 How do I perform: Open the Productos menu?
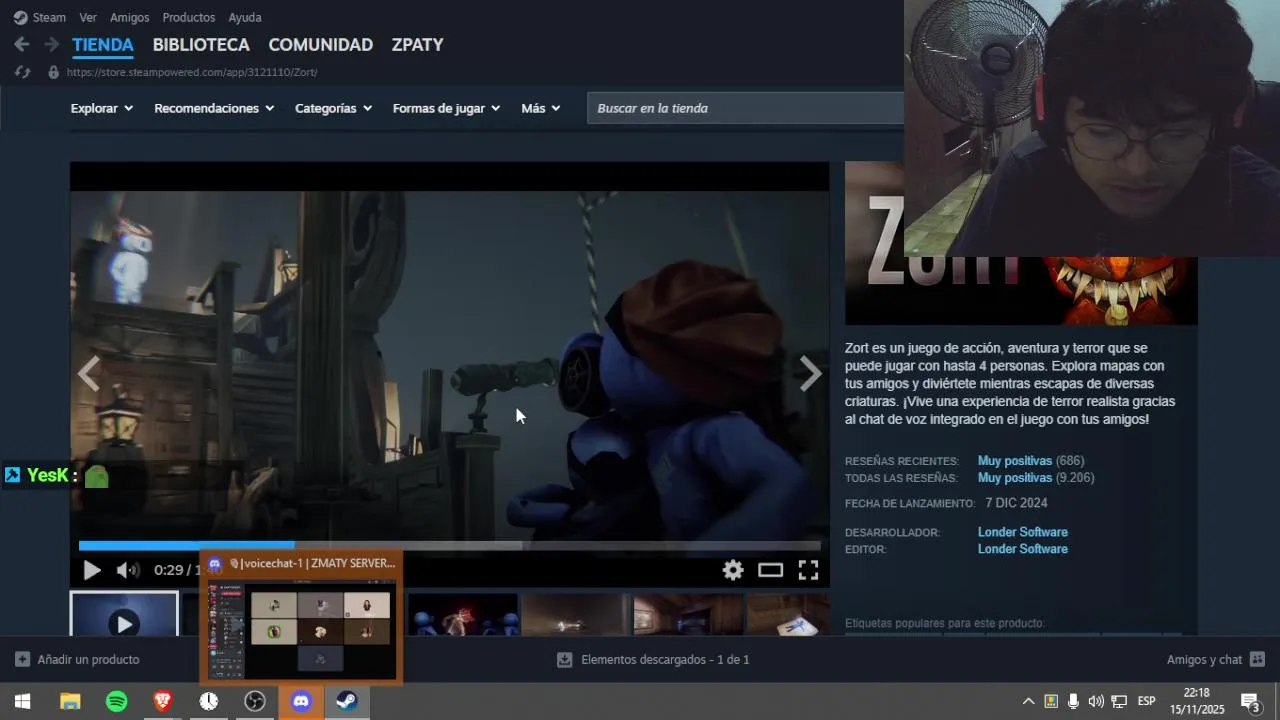pyautogui.click(x=188, y=17)
